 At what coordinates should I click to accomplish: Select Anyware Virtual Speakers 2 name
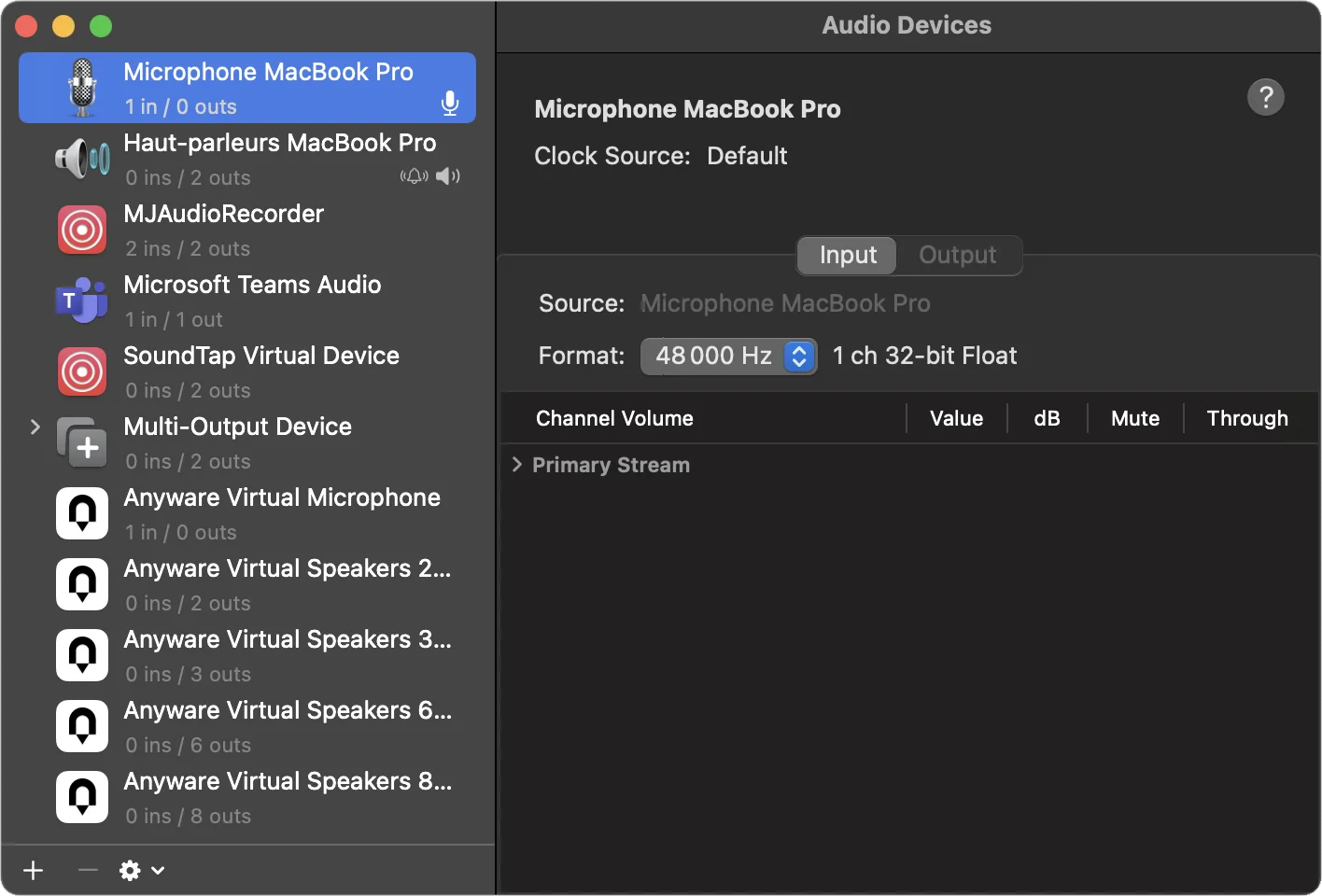(x=288, y=568)
